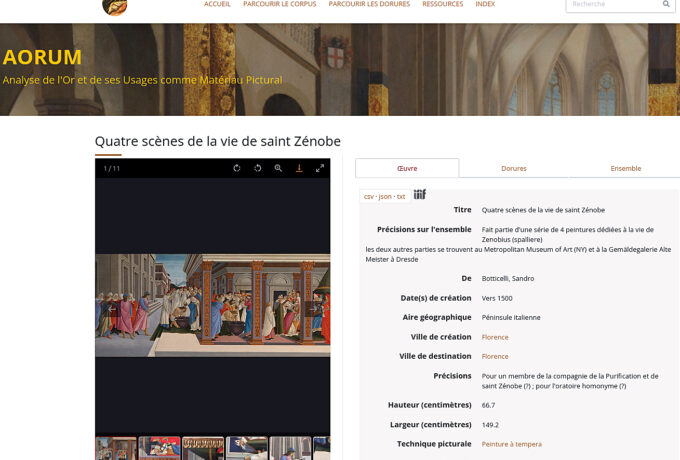Click the width value 149.2
This screenshot has height=460, width=680.
coord(490,425)
